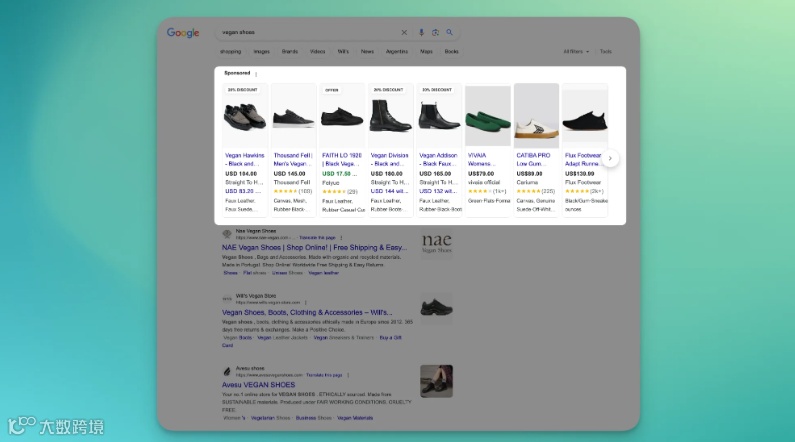Go to Google homepage via logo
Viewport: 795px width, 442px height.
(x=183, y=33)
